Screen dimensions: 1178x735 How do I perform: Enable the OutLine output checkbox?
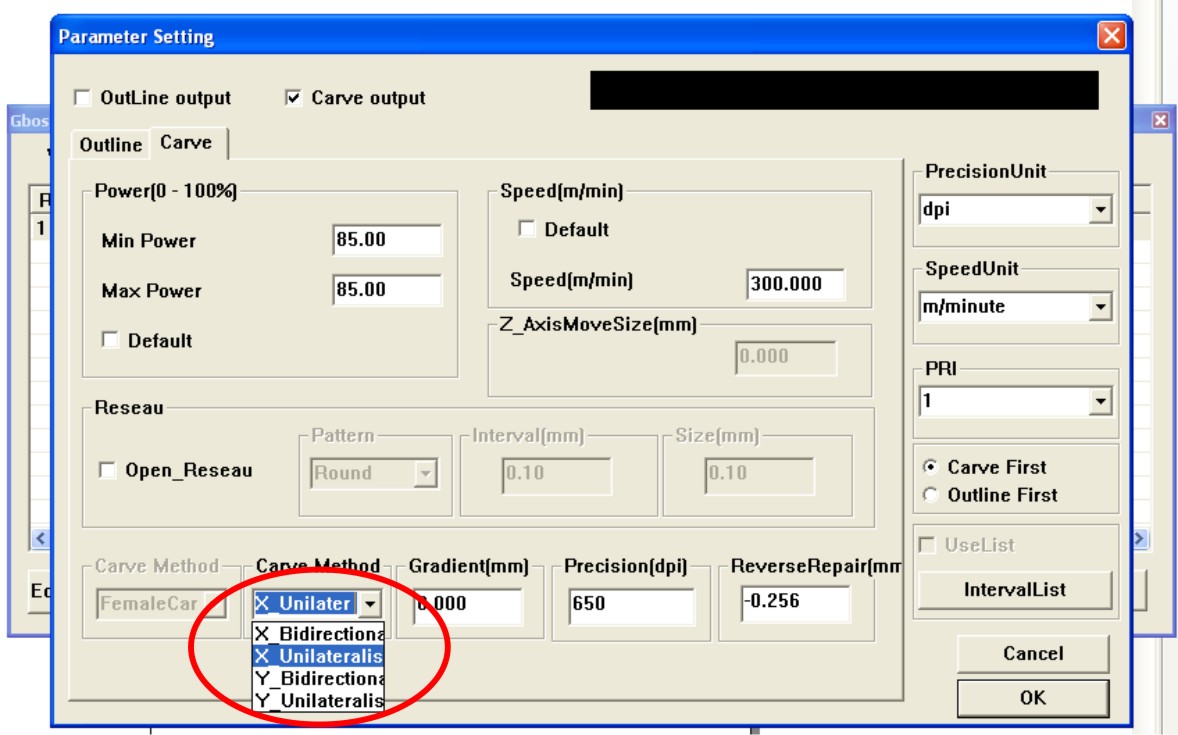coord(83,98)
